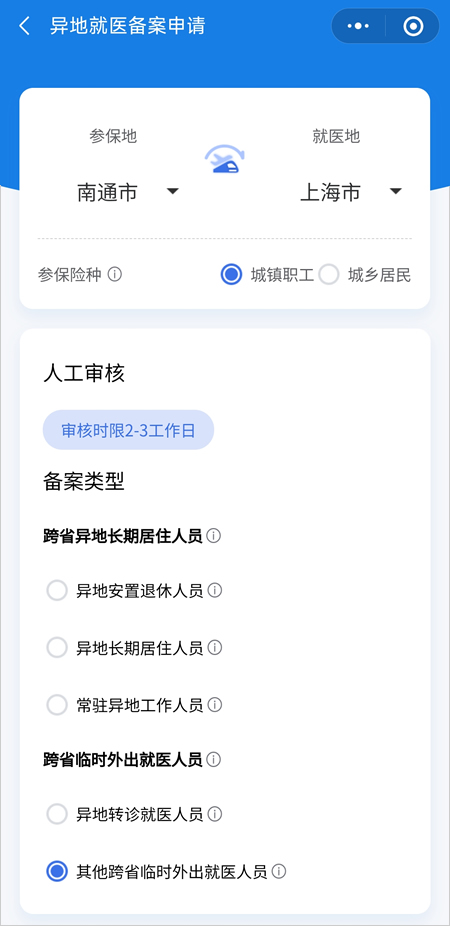Close the mini-program with the circle icon
Image resolution: width=450 pixels, height=926 pixels.
(413, 26)
